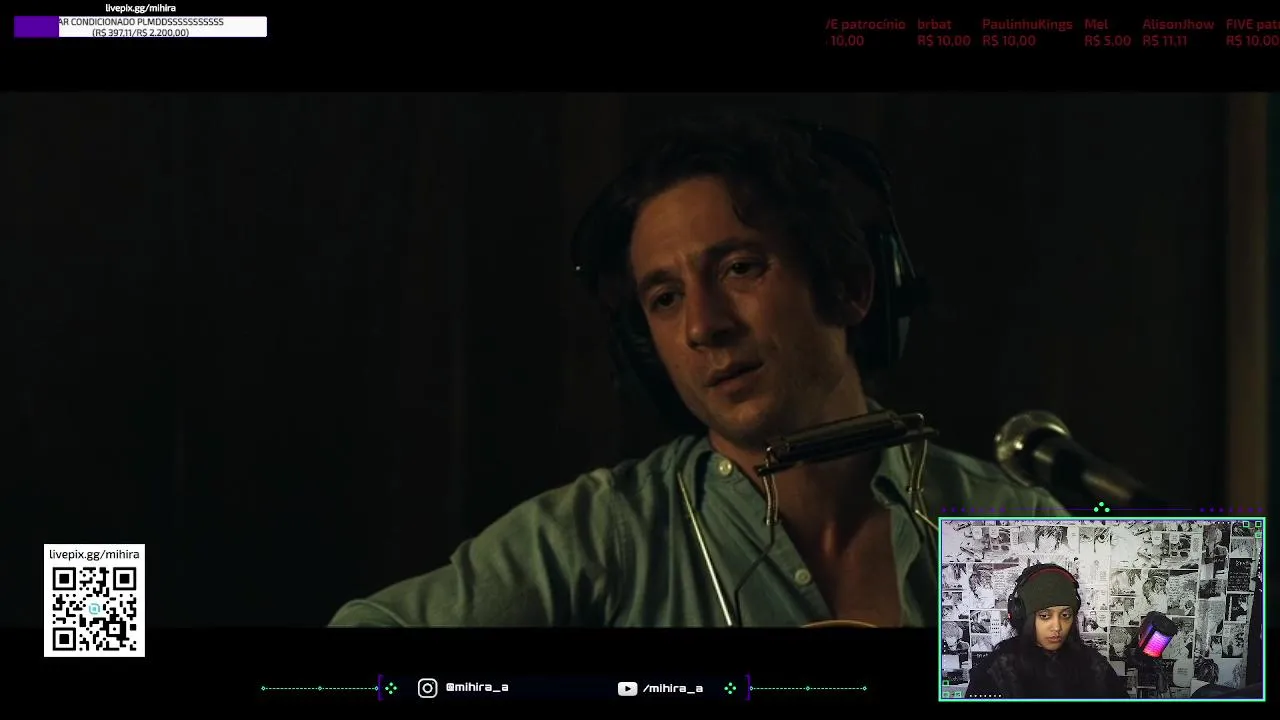This screenshot has height=720, width=1280.
Task: Click the "livepix.gg/mihira" text above goal bar
Action: point(140,8)
